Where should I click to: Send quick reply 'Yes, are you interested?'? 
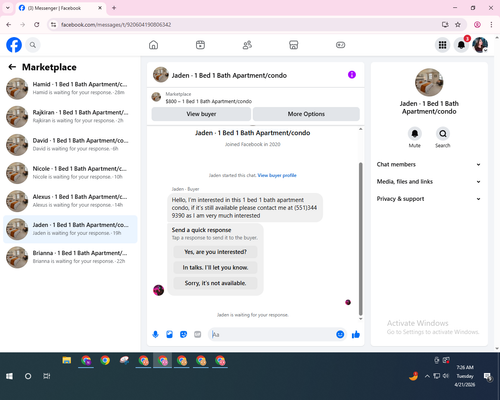(x=215, y=252)
